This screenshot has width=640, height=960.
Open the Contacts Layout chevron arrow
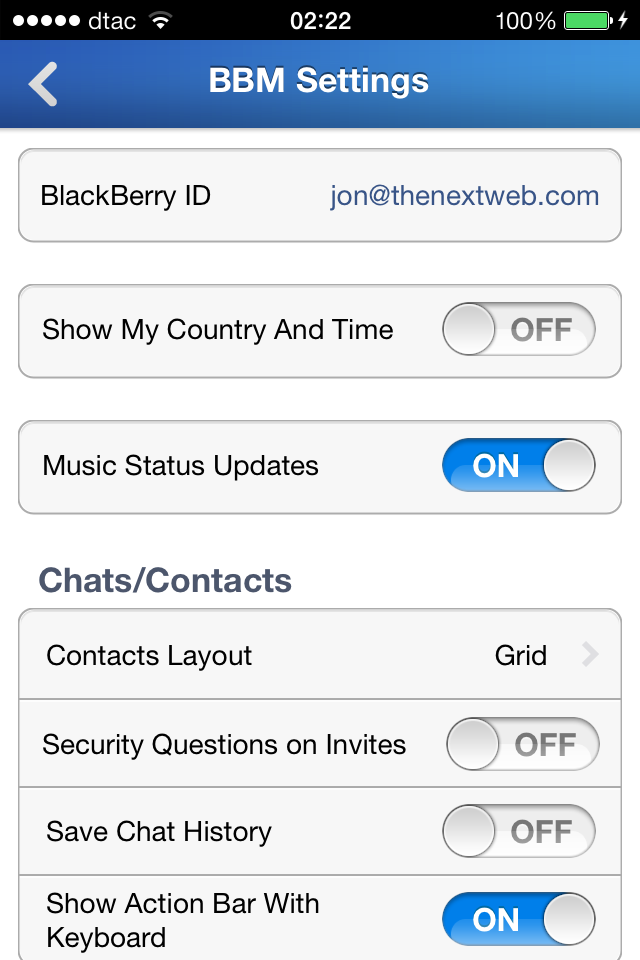(590, 654)
